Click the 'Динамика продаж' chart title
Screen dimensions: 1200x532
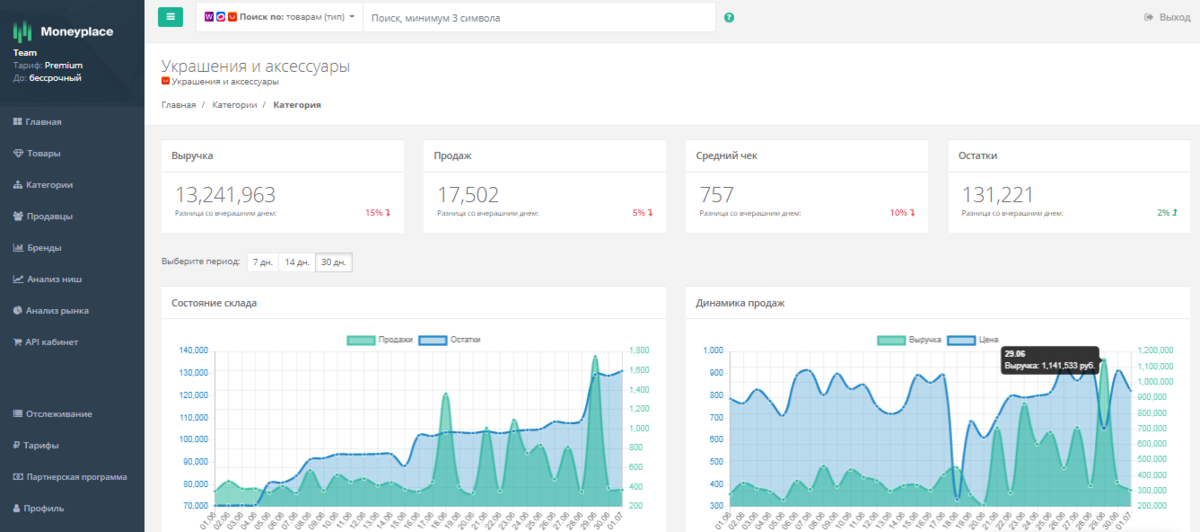740,303
